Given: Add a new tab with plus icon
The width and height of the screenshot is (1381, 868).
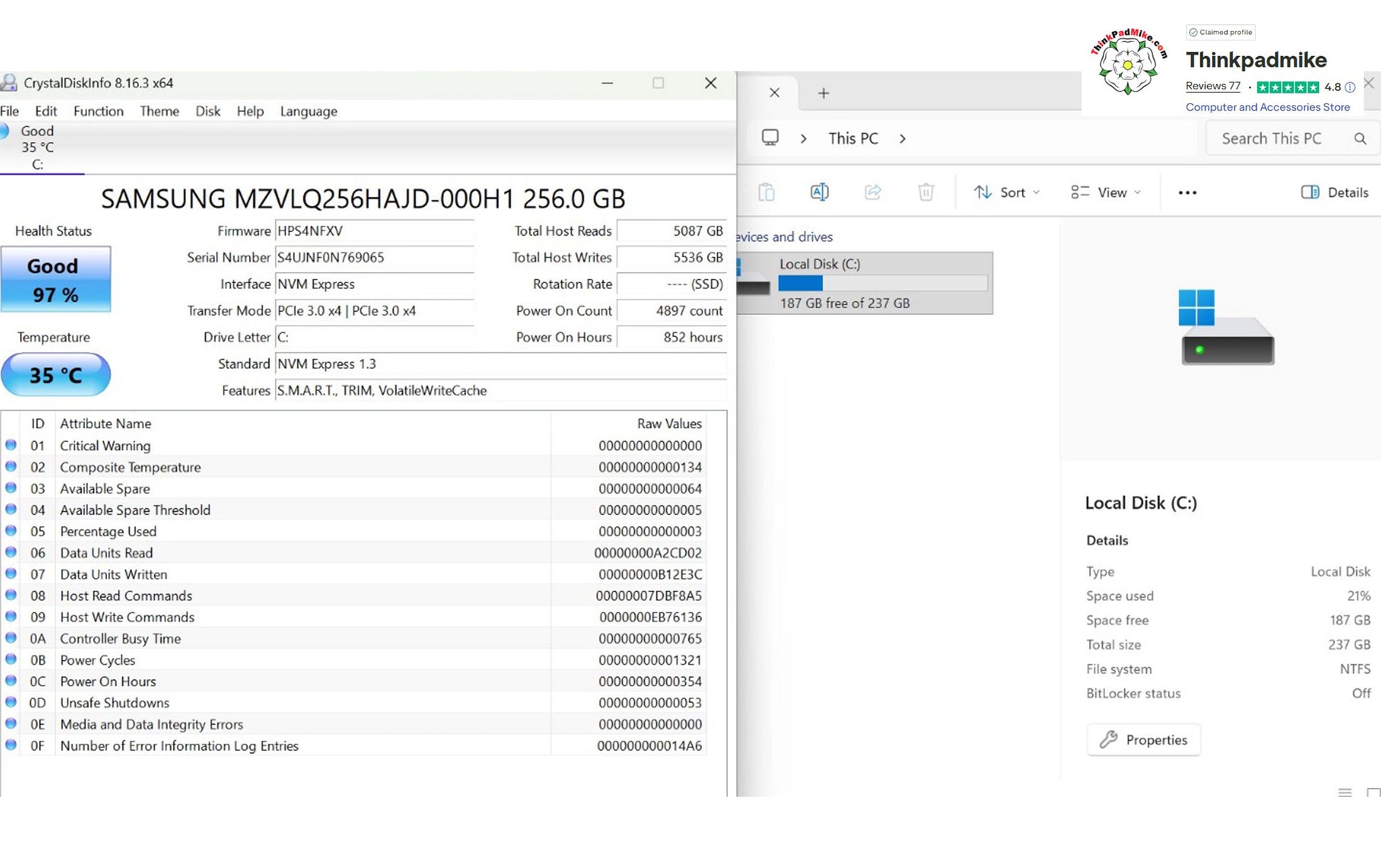Looking at the screenshot, I should point(823,93).
